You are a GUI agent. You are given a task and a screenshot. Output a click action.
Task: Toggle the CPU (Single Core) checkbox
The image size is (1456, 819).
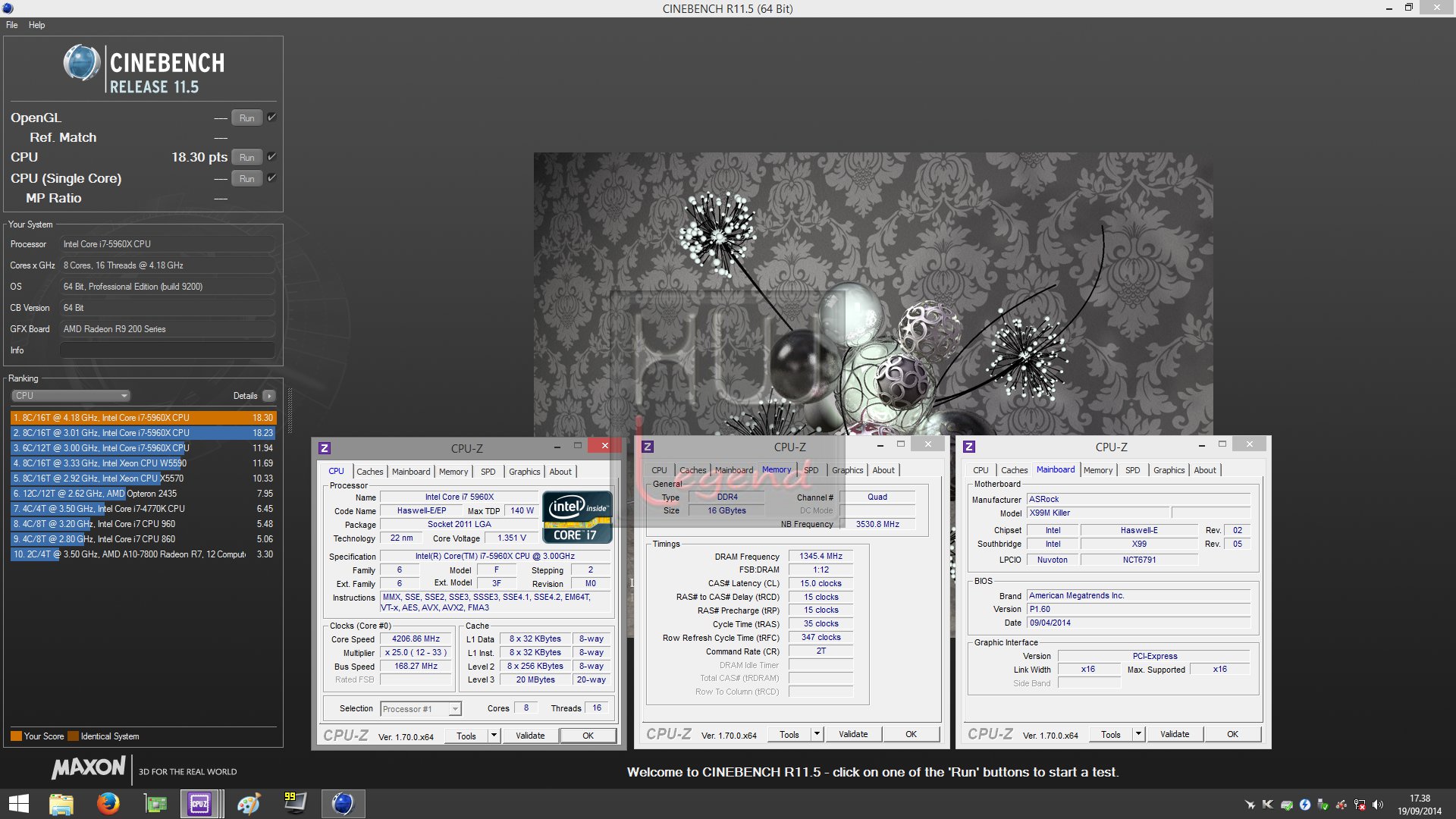tap(271, 178)
